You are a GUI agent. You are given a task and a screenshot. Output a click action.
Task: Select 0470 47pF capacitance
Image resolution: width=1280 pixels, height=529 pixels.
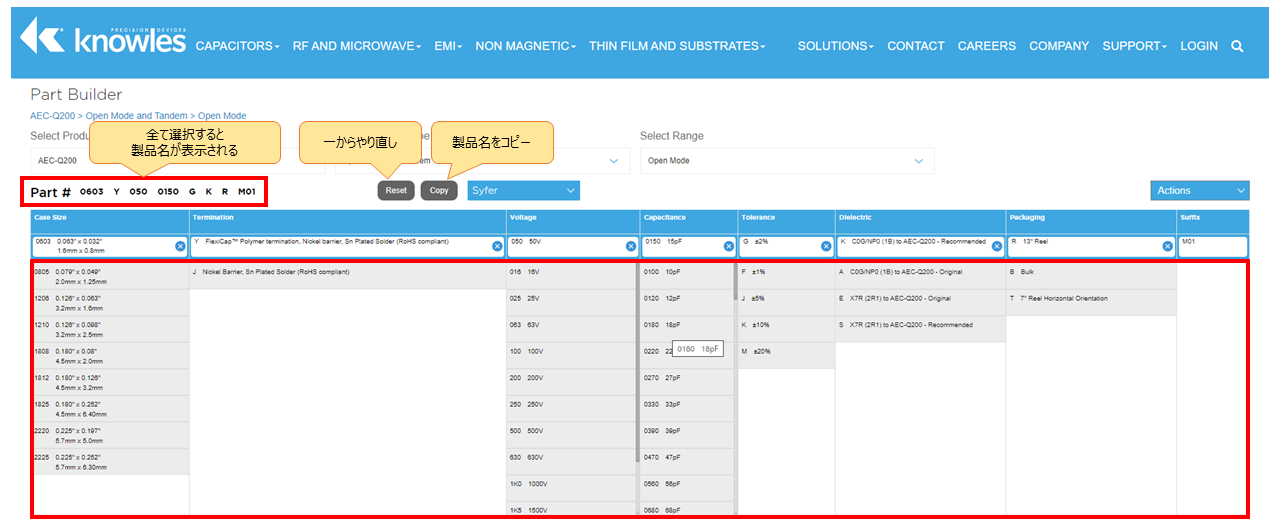click(x=686, y=461)
